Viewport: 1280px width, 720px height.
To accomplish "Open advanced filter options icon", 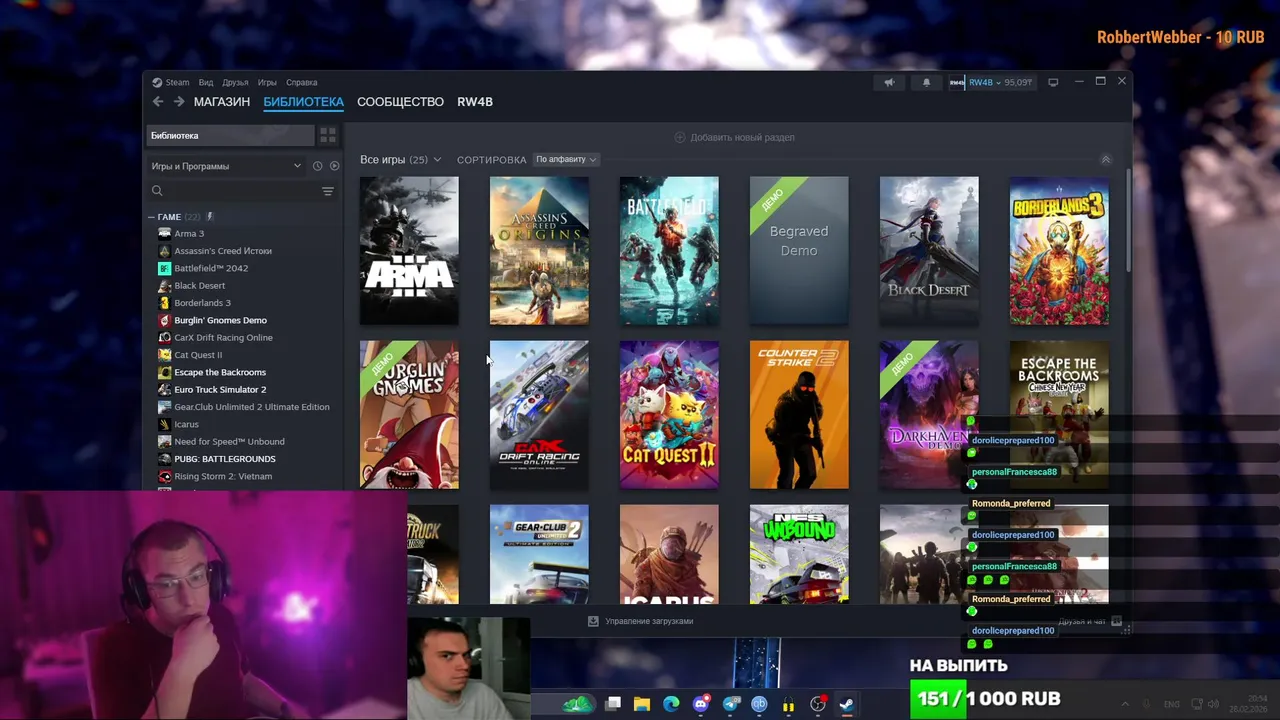I will 327,191.
